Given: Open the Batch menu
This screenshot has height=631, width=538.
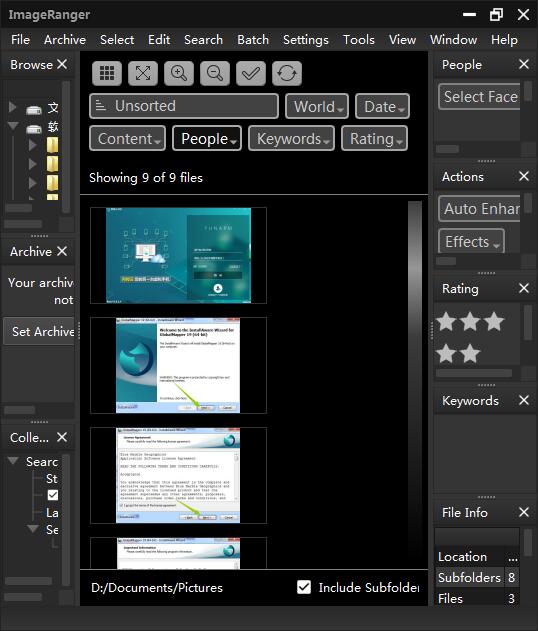Looking at the screenshot, I should 253,40.
